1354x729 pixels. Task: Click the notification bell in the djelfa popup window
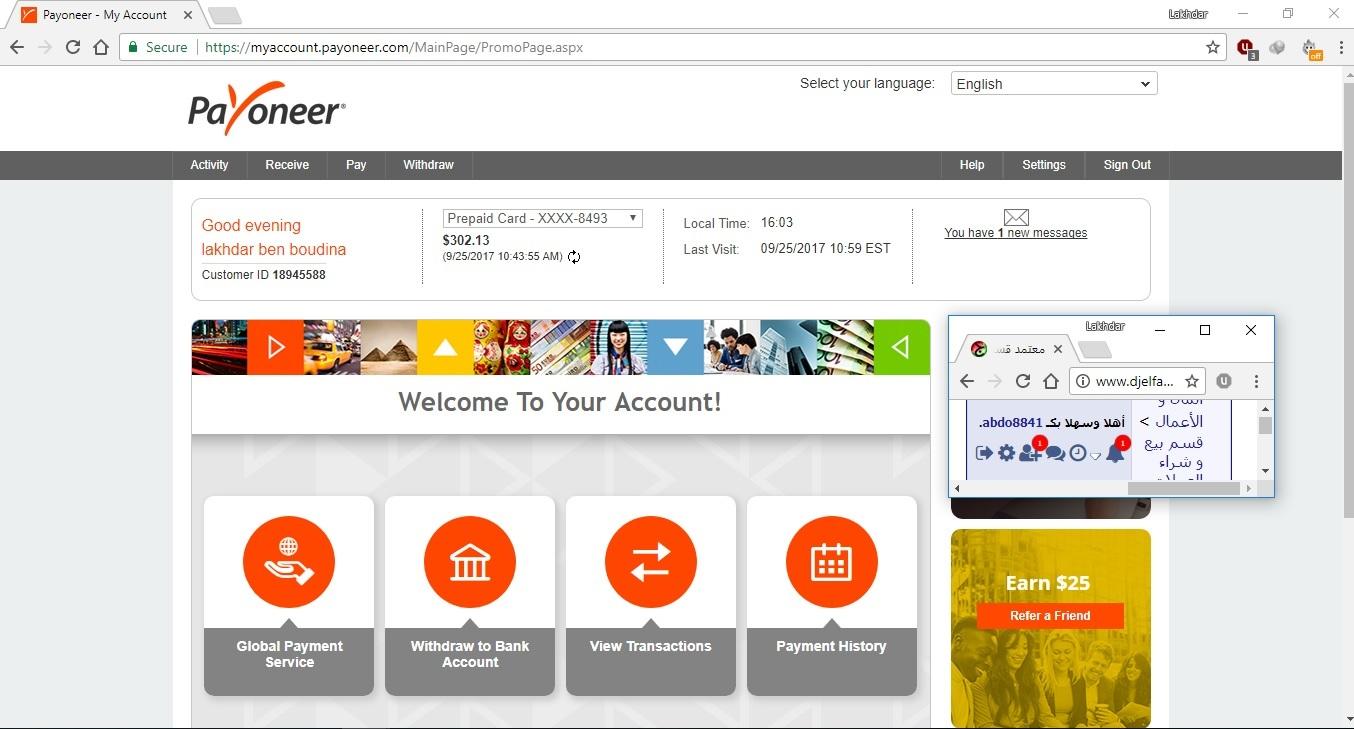pyautogui.click(x=1115, y=453)
